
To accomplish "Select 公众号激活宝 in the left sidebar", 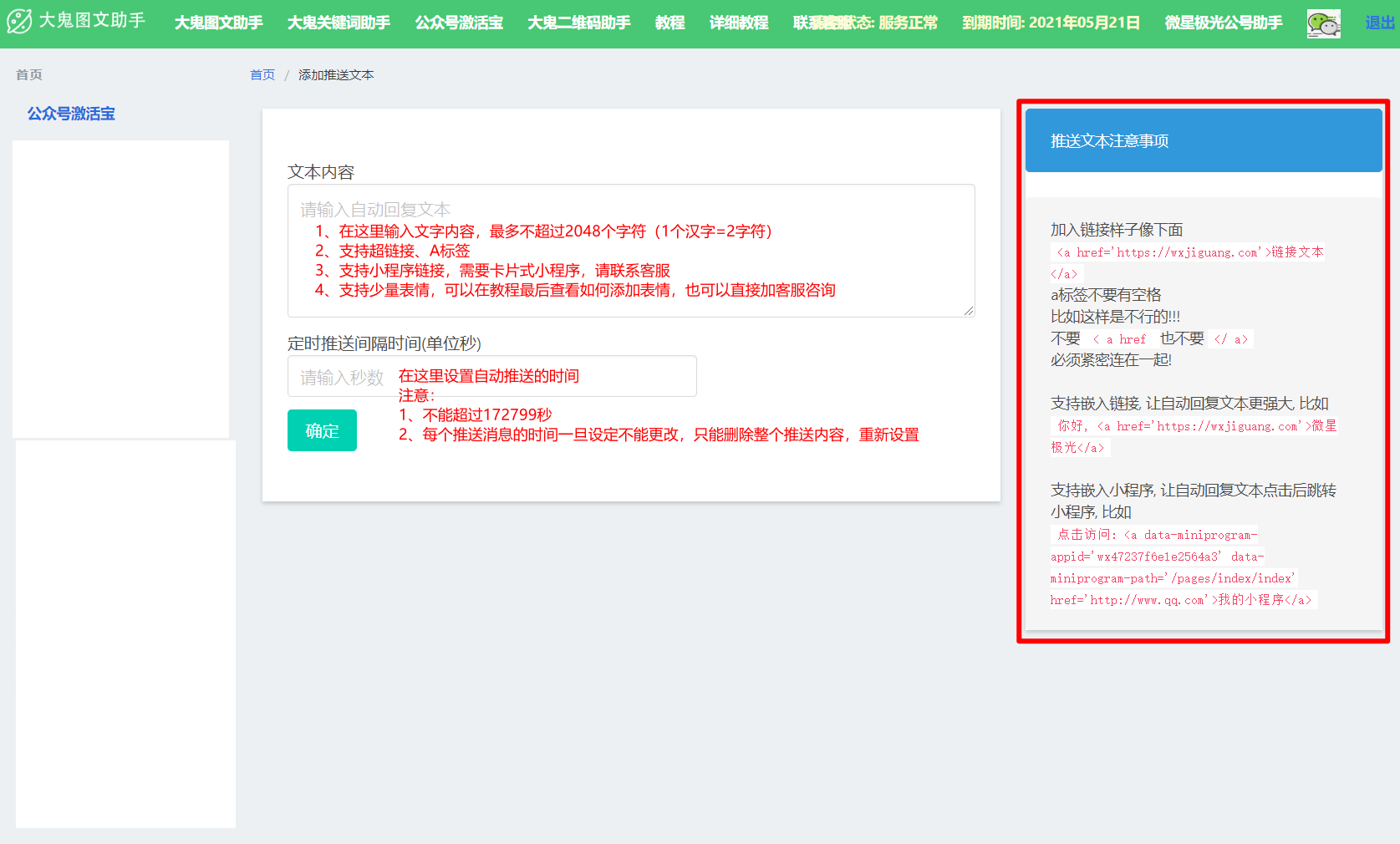I will (71, 114).
